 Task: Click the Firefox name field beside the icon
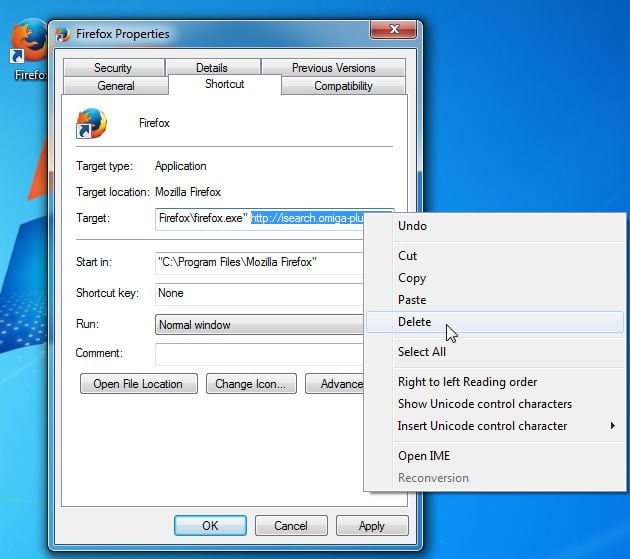pos(154,123)
